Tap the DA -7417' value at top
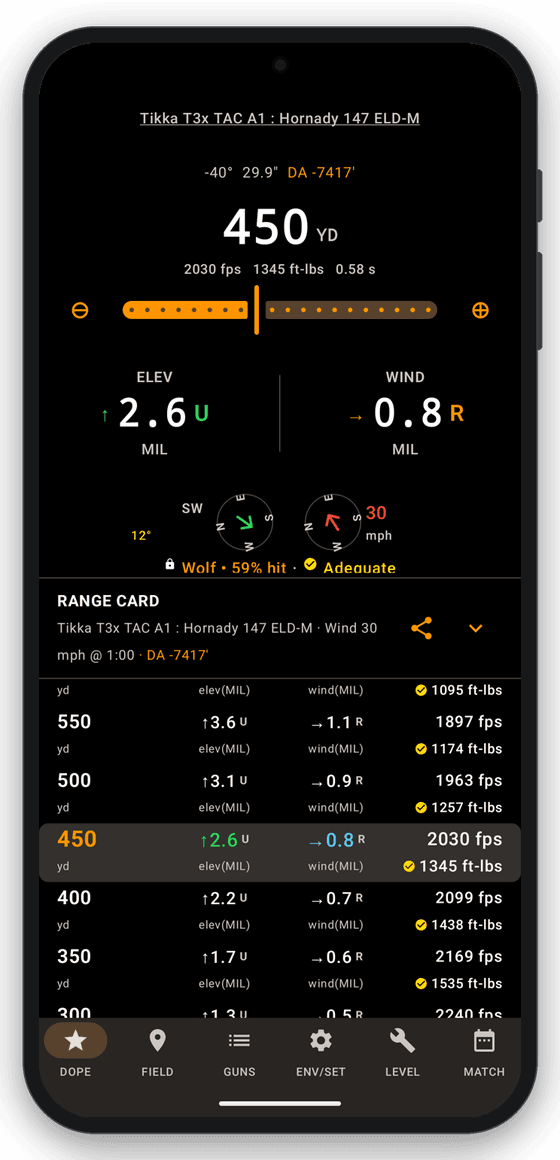The image size is (560, 1160). click(322, 172)
